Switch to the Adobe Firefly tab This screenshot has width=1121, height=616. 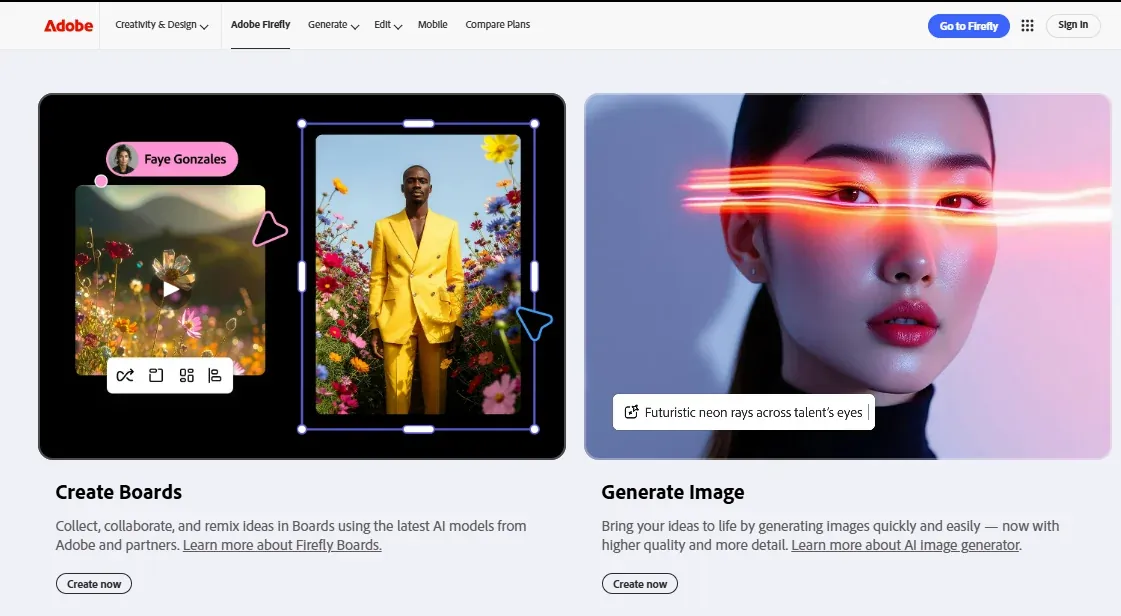(260, 25)
